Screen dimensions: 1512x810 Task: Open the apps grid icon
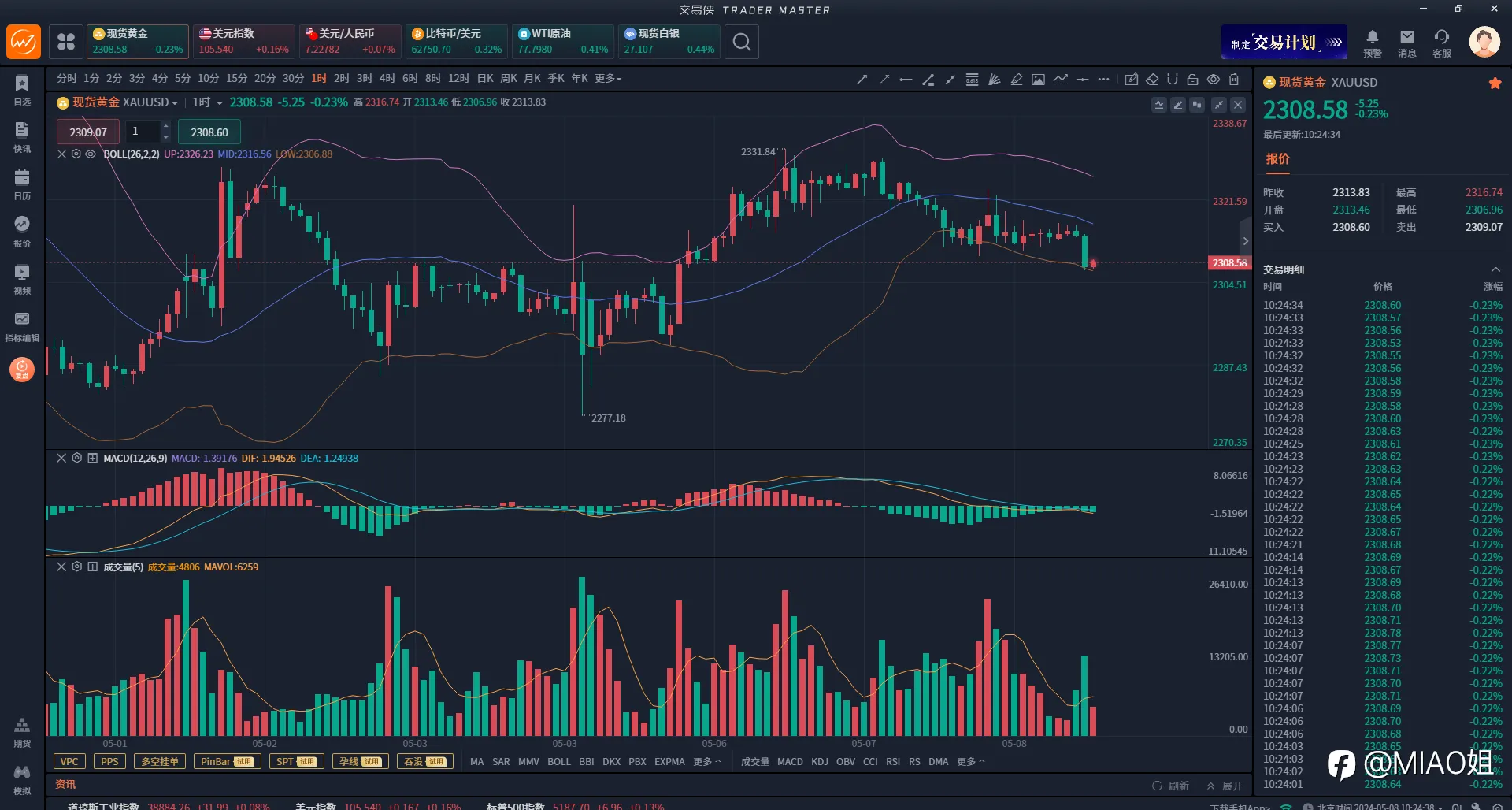click(x=66, y=42)
